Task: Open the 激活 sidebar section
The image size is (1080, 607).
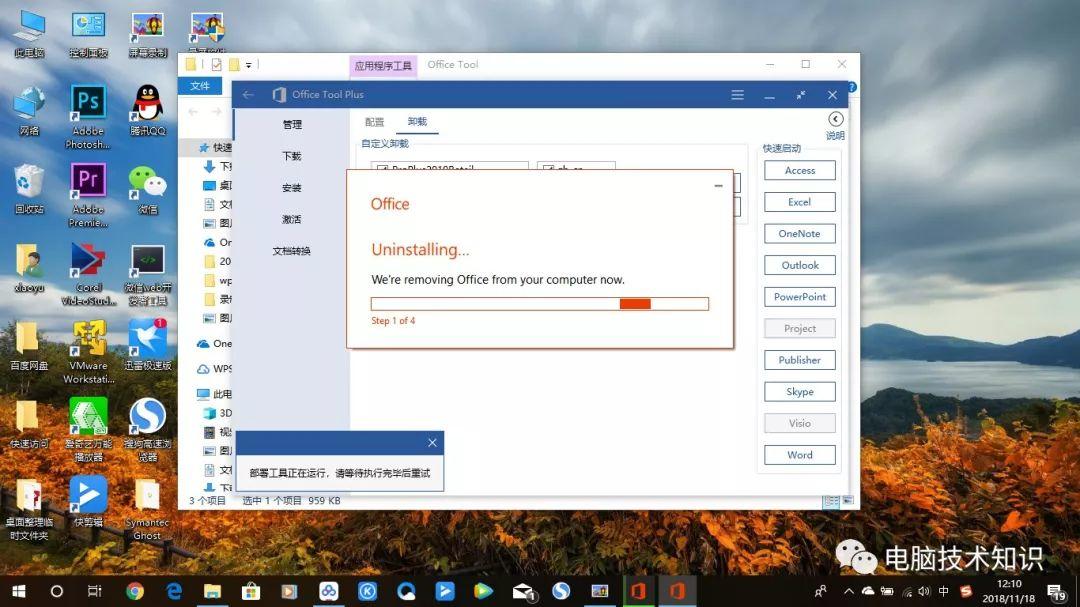Action: (x=292, y=219)
